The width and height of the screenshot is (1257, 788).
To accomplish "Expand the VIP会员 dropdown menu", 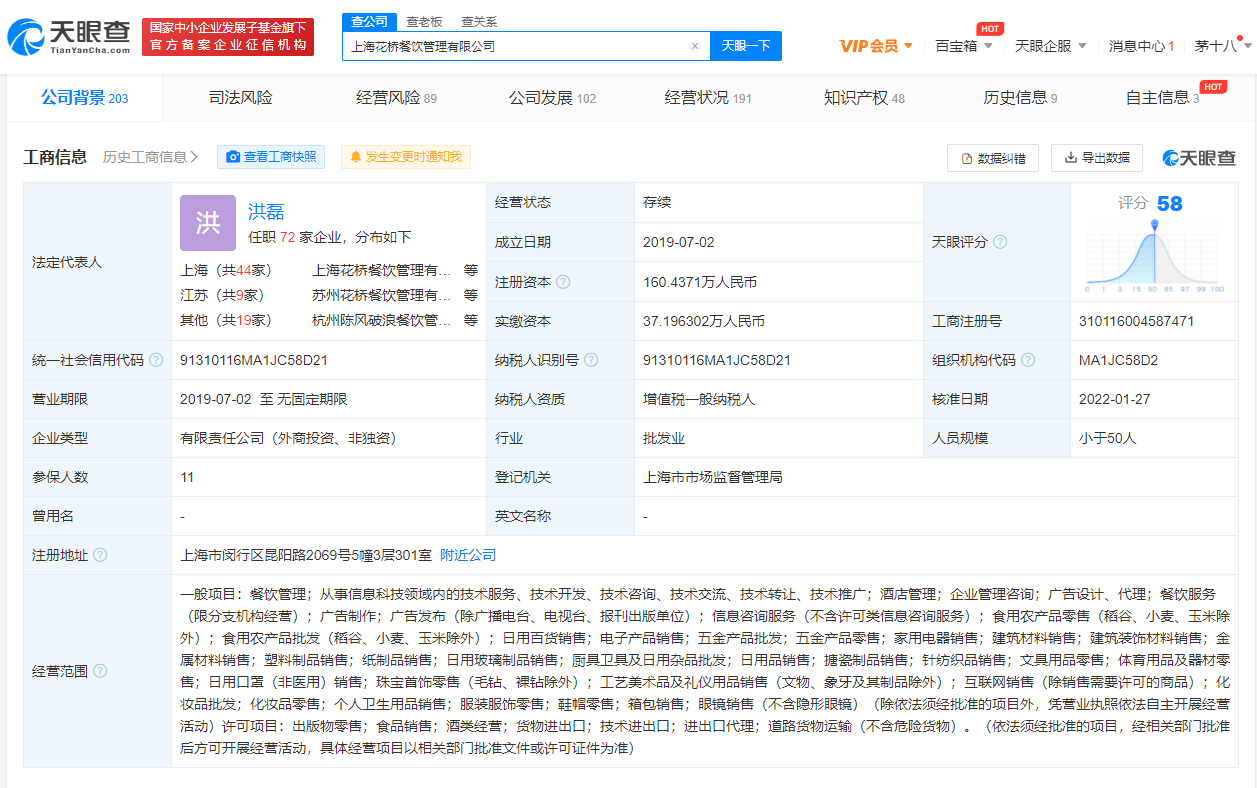I will (876, 46).
